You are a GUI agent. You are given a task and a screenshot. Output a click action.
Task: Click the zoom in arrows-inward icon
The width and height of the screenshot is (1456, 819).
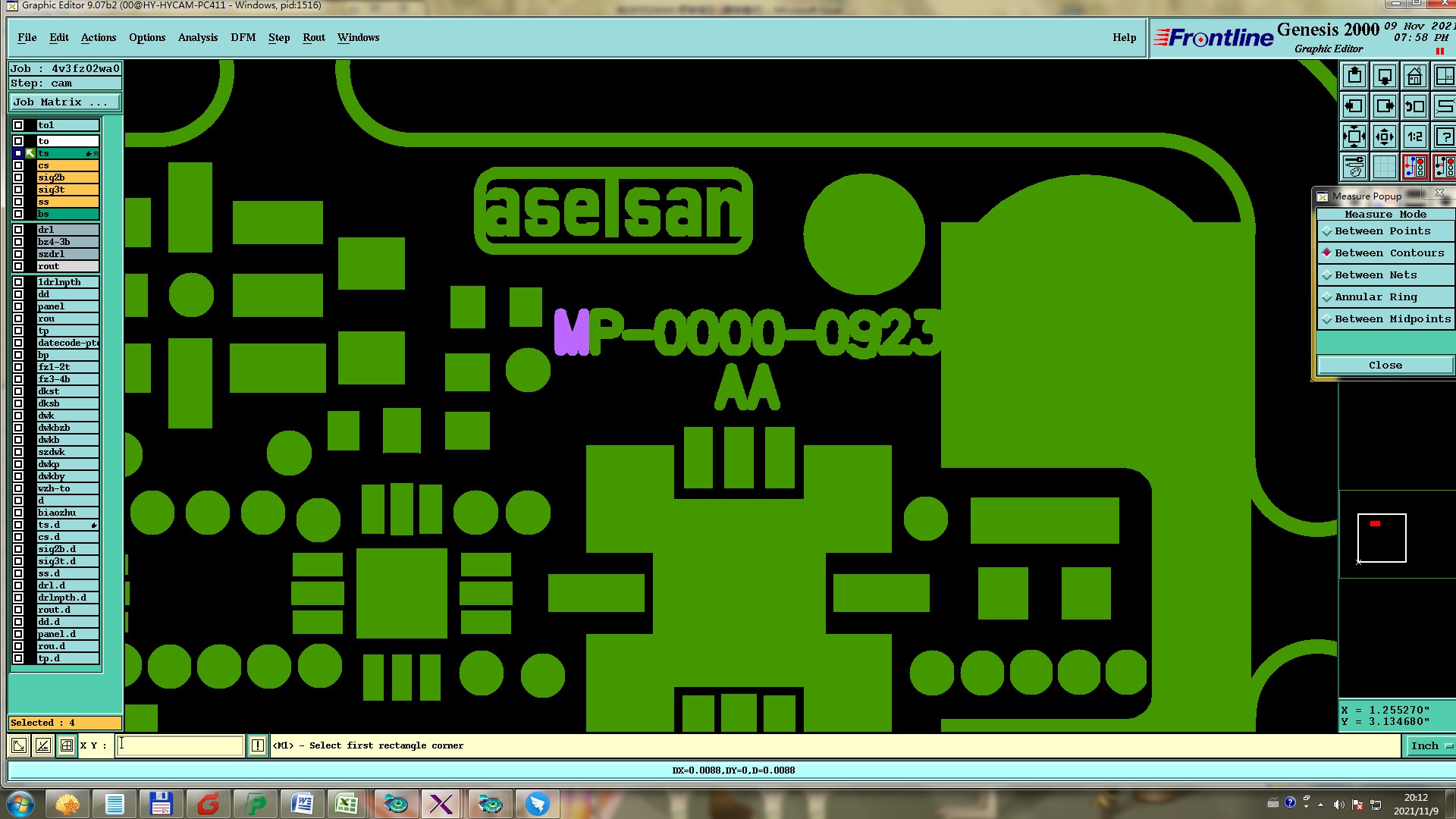(x=1354, y=136)
